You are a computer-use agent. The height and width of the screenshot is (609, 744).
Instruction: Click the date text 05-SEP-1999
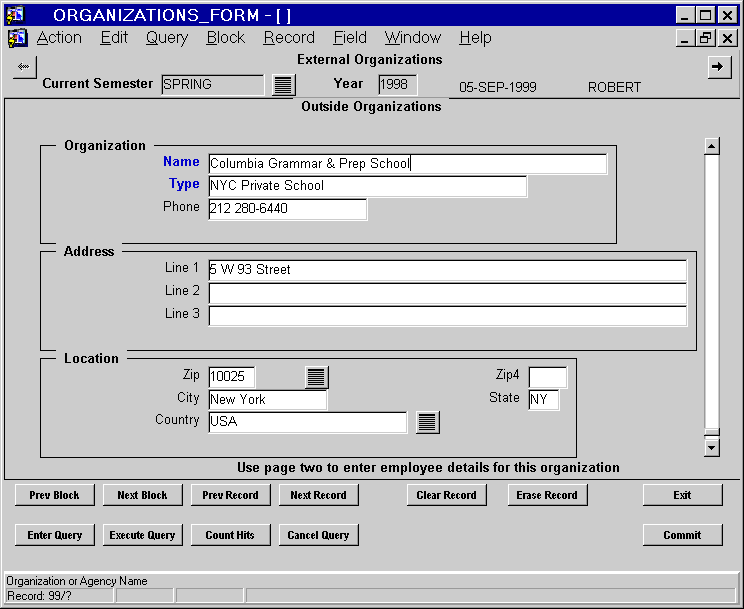coord(498,87)
